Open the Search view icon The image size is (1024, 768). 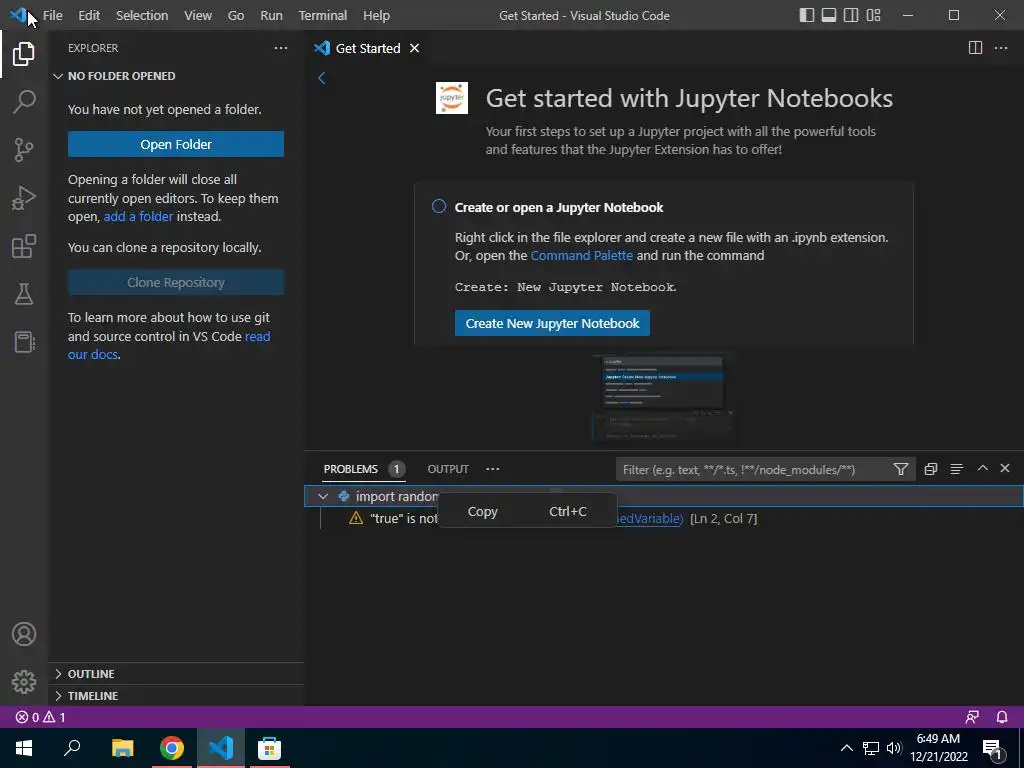24,101
